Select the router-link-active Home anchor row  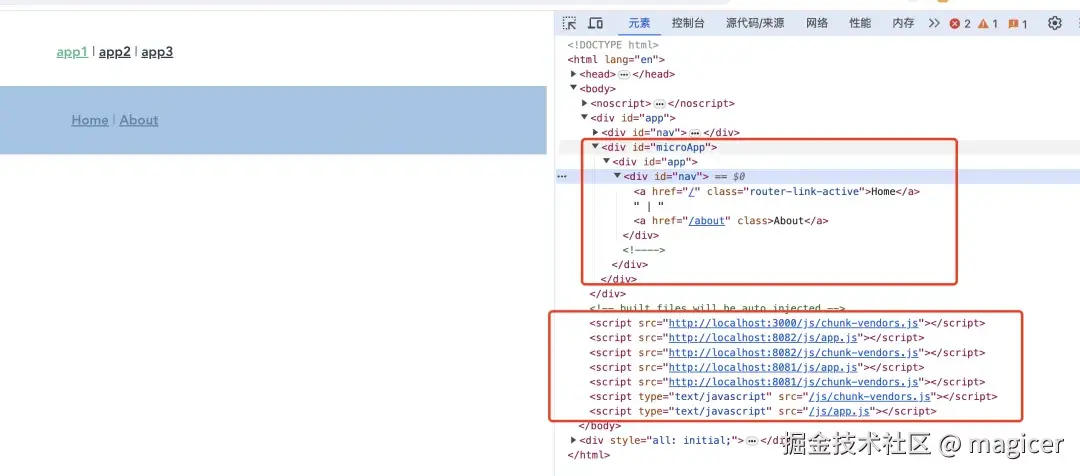(x=777, y=192)
